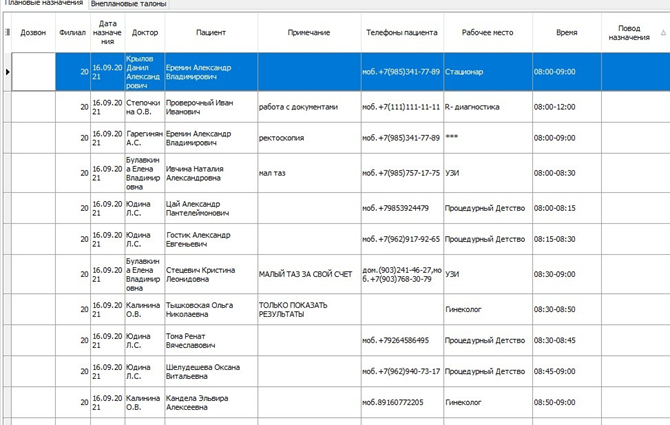670x425 pixels.
Task: Open the column chooser icon in the grid corner
Action: (x=7, y=32)
